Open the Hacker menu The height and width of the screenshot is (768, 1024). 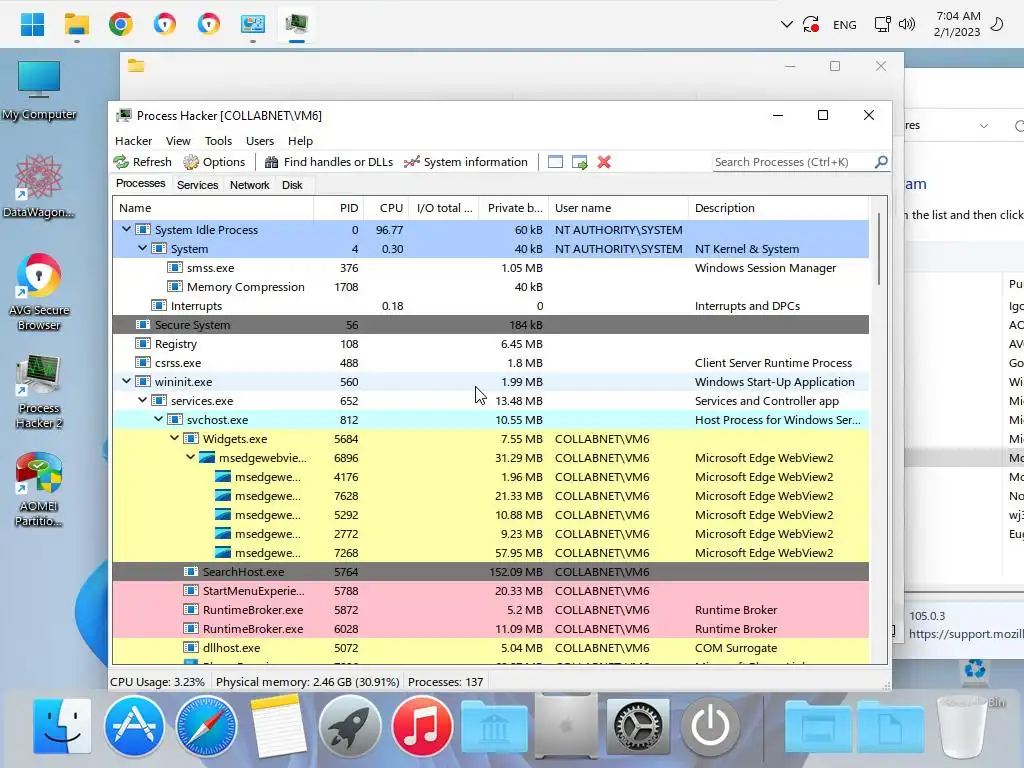tap(133, 141)
